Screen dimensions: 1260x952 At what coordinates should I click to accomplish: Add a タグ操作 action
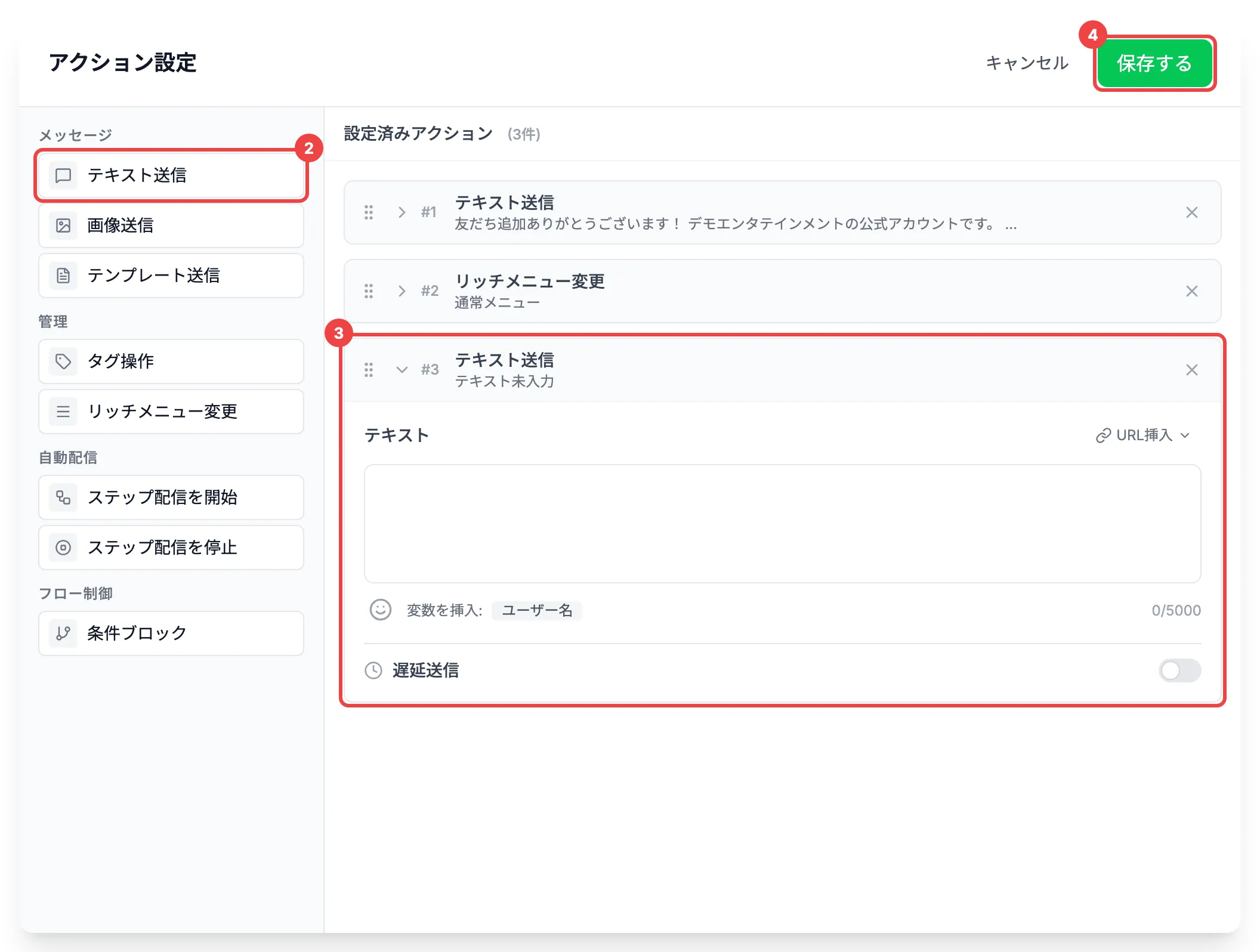click(171, 361)
